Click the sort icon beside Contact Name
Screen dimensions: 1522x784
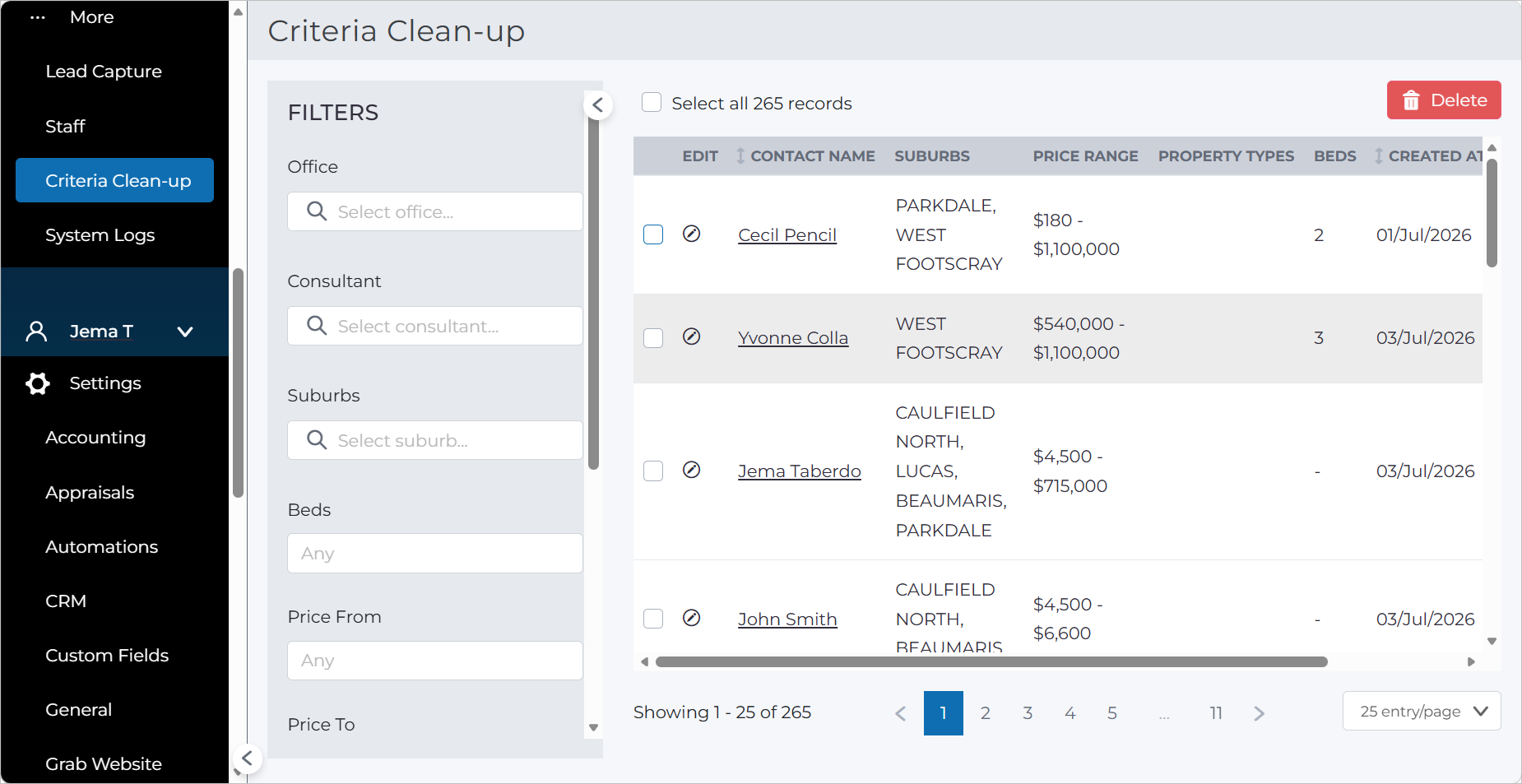click(740, 156)
